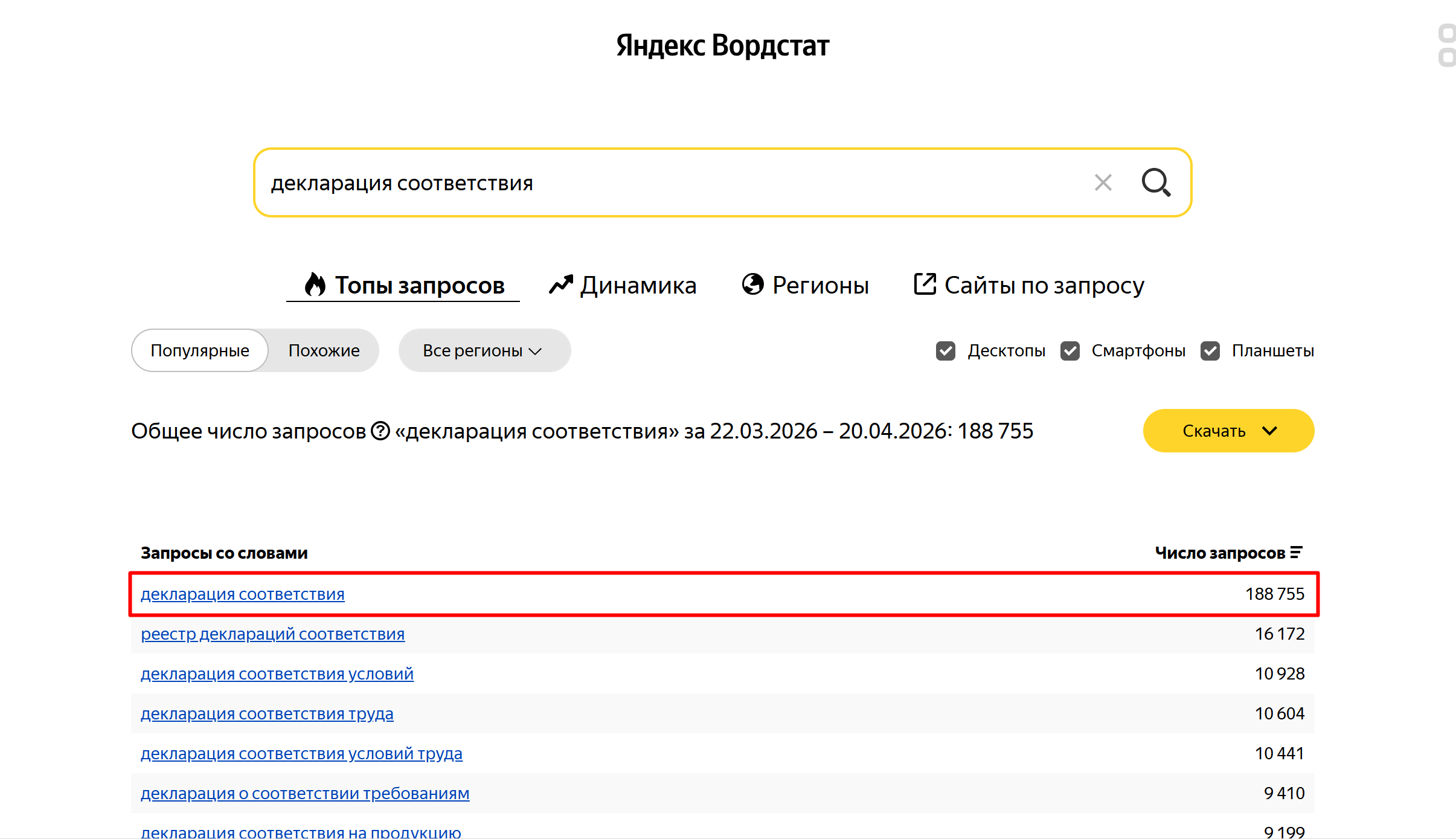
Task: Open link декларация соответствия условий
Action: [x=277, y=674]
